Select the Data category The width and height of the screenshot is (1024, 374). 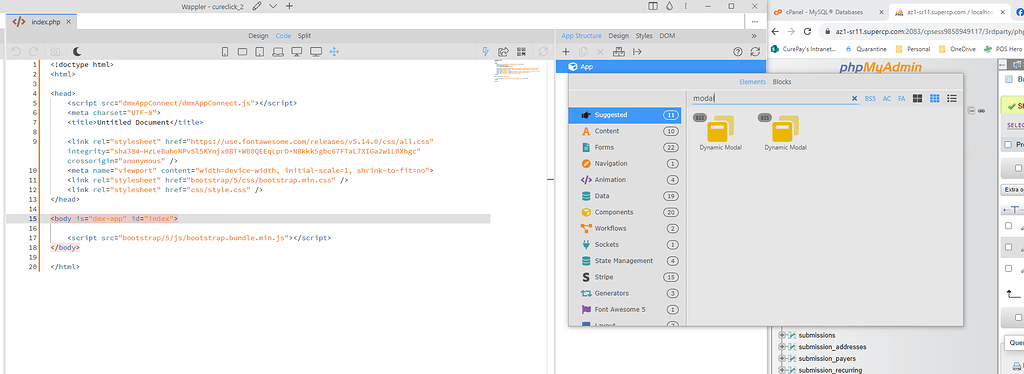click(x=624, y=196)
